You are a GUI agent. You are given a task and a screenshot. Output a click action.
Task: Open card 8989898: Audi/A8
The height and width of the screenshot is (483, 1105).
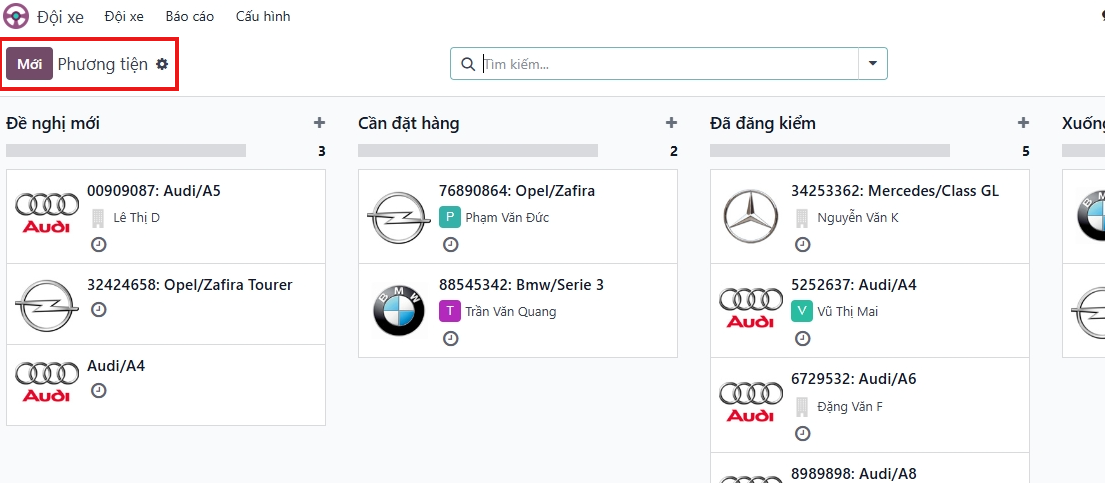pyautogui.click(x=870, y=467)
